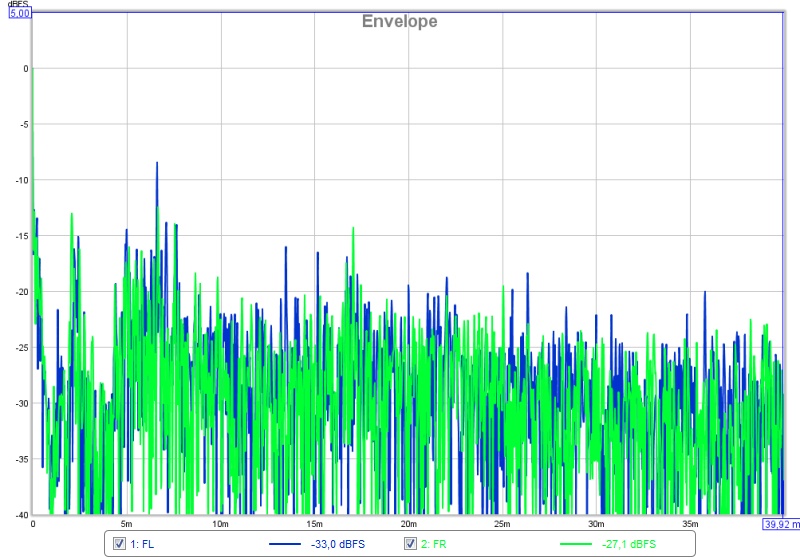Click the -40 label on vertical axis
The image size is (800, 558).
(20, 515)
